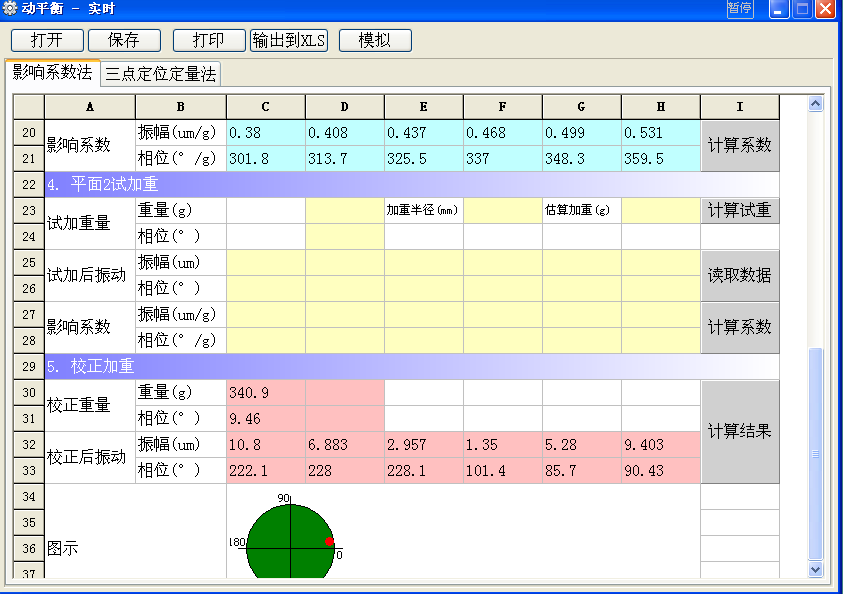The height and width of the screenshot is (594, 843).
Task: Select column H header
Action: [x=661, y=107]
